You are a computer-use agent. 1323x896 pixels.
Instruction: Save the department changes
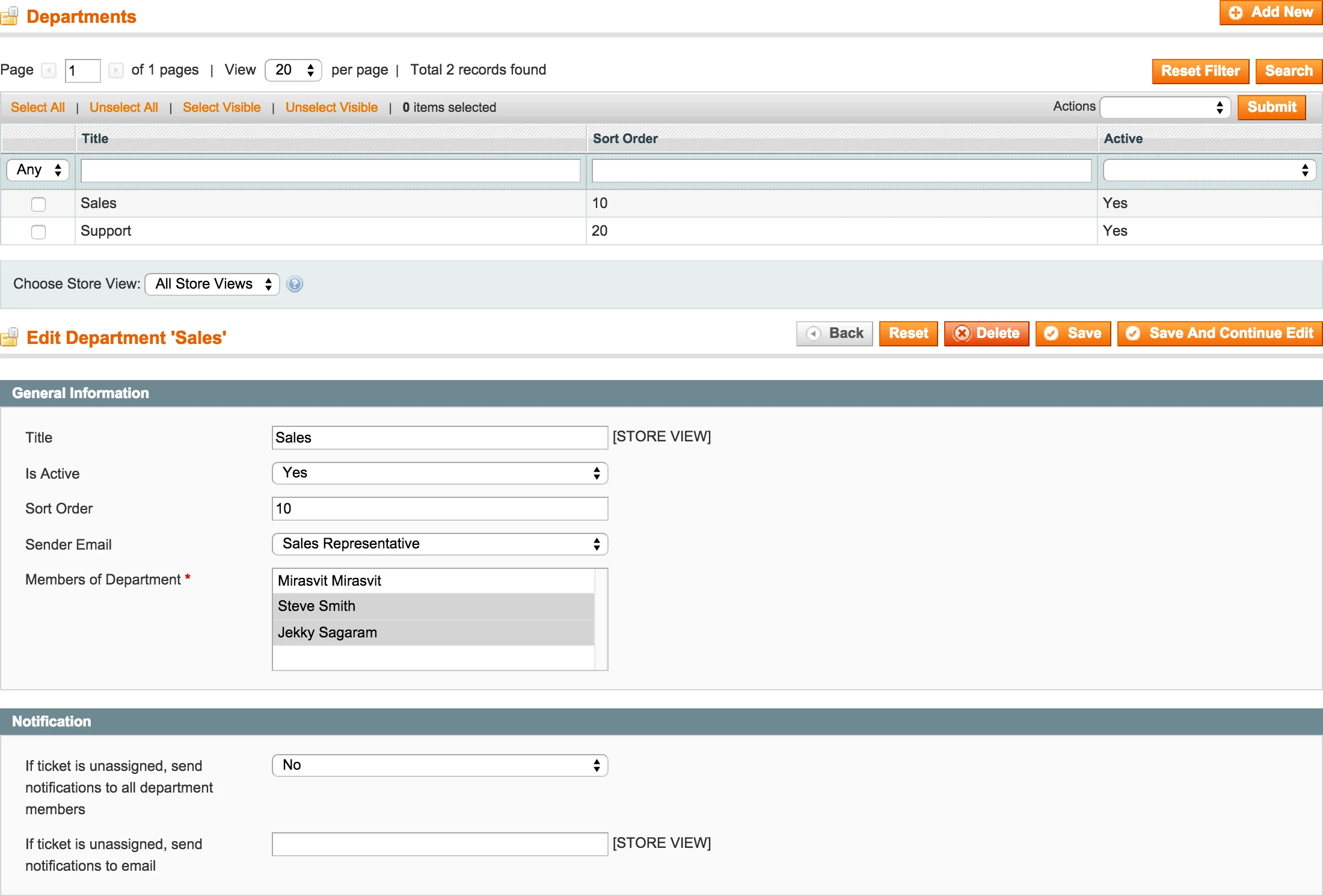pos(1073,333)
